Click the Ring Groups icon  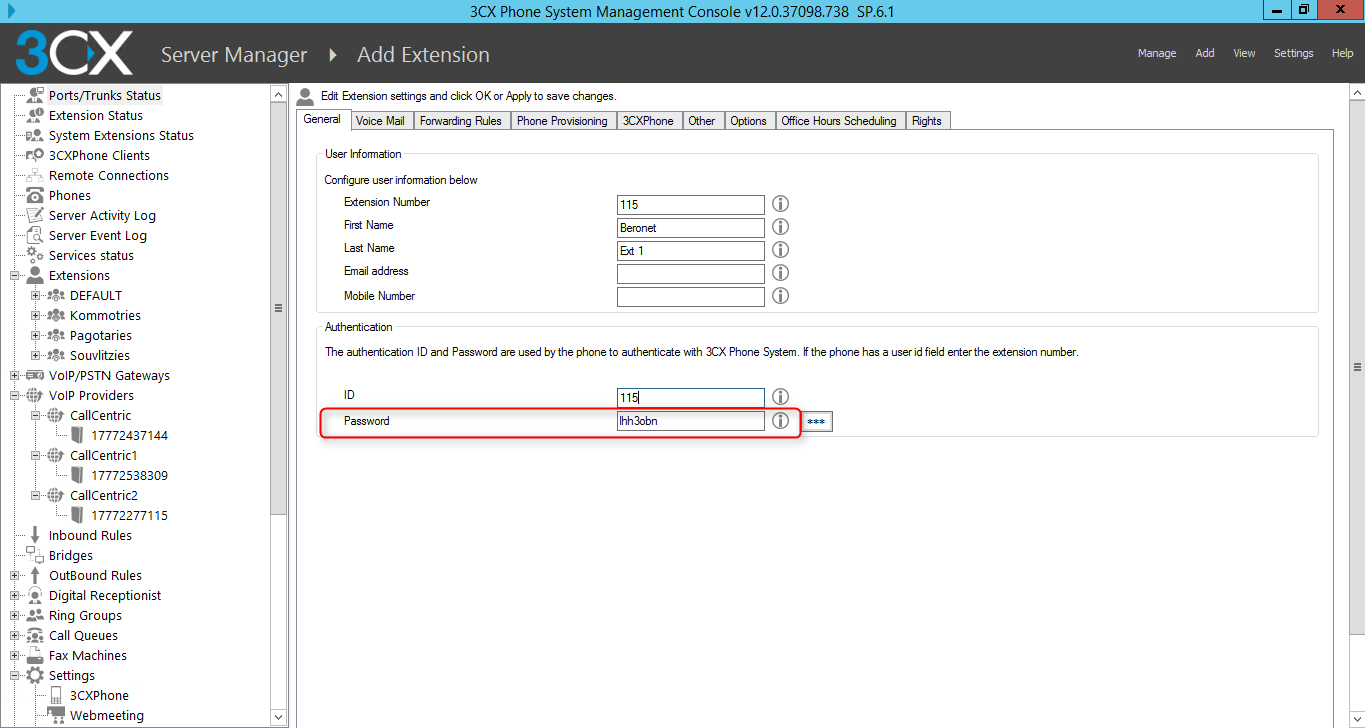pyautogui.click(x=35, y=615)
